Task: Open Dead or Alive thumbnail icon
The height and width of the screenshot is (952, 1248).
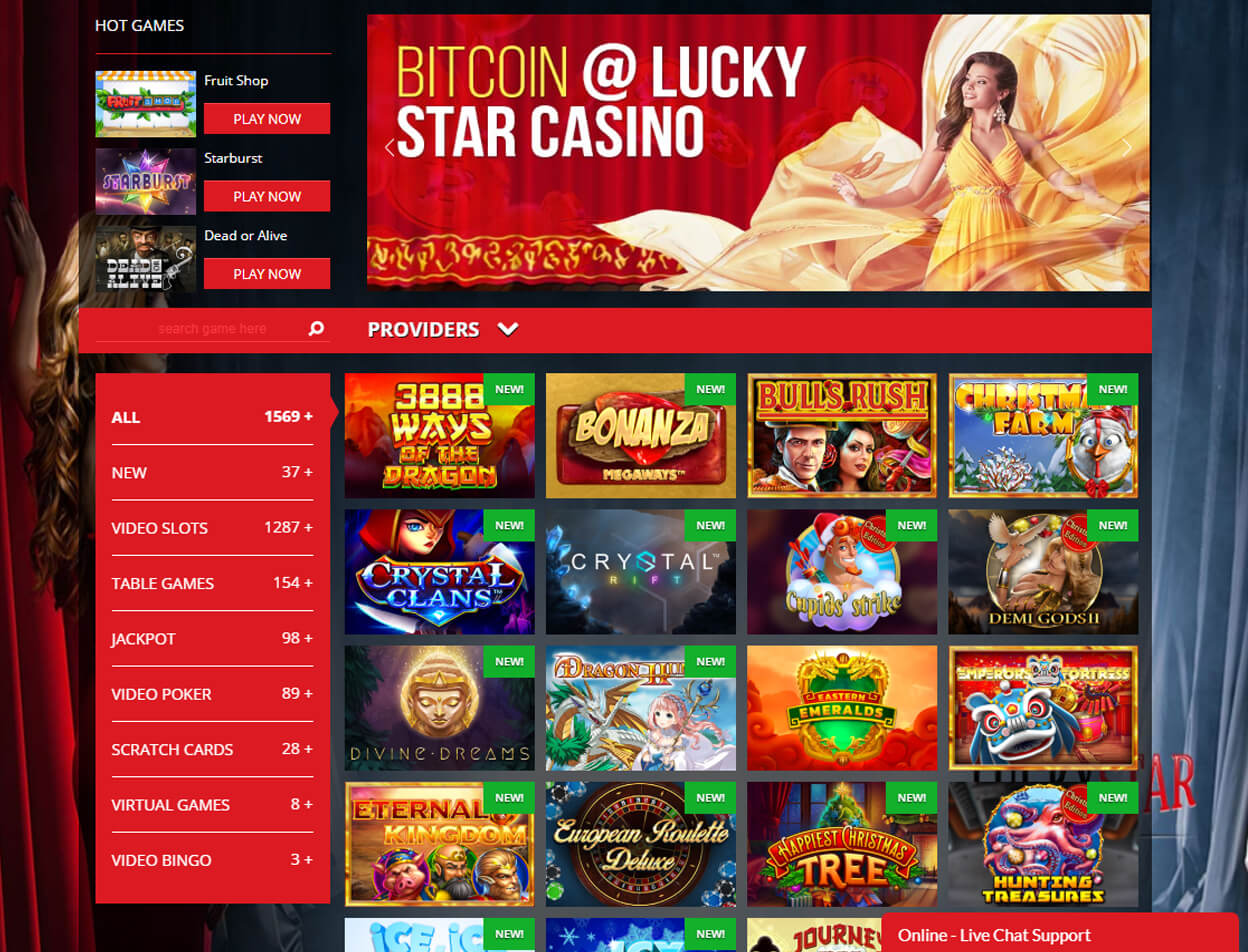Action: point(145,259)
